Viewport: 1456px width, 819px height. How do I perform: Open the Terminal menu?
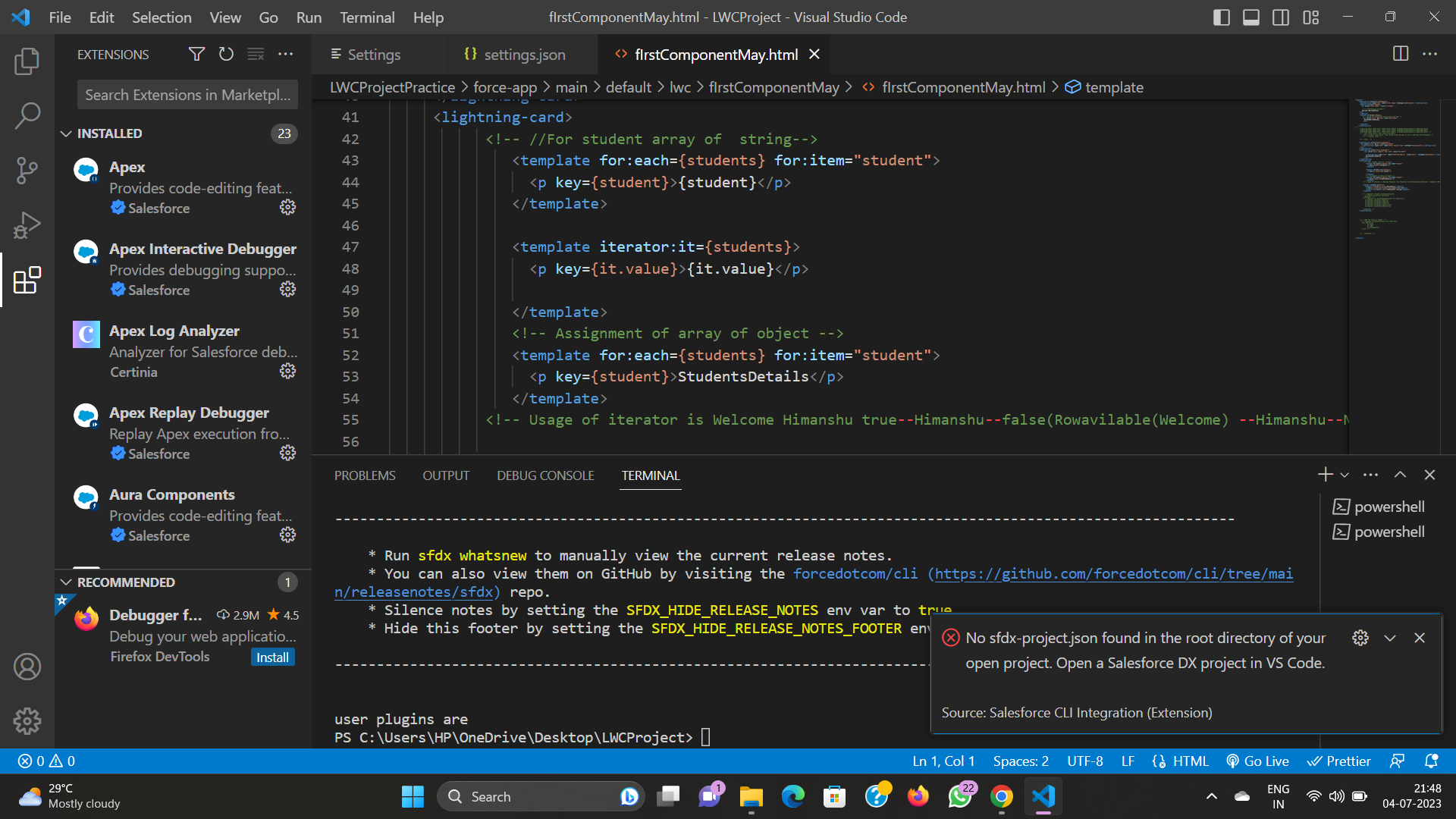click(x=367, y=17)
